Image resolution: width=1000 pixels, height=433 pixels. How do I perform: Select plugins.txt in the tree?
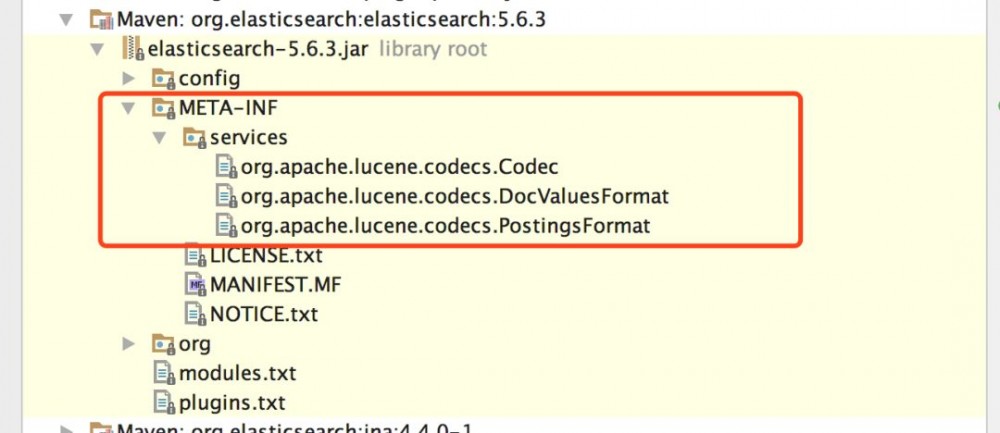pyautogui.click(x=231, y=403)
